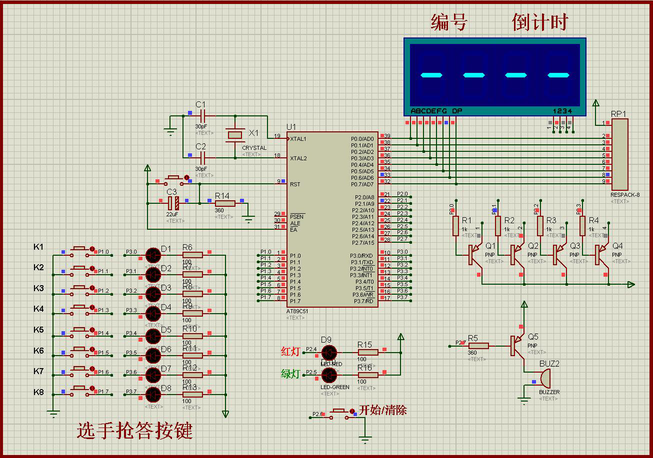The image size is (653, 458).
Task: Click the four-digit 7-segment display
Action: click(492, 75)
